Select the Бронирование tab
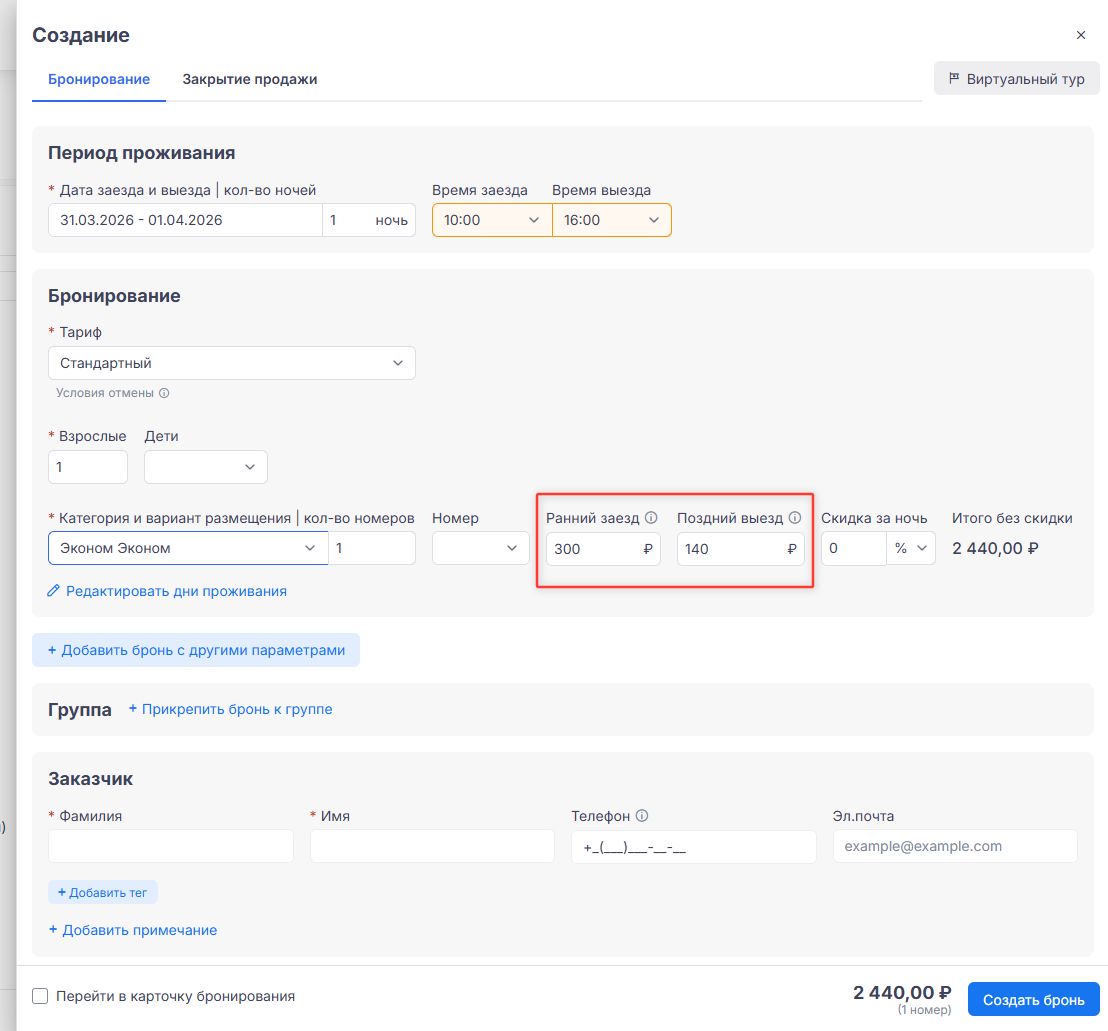 99,79
